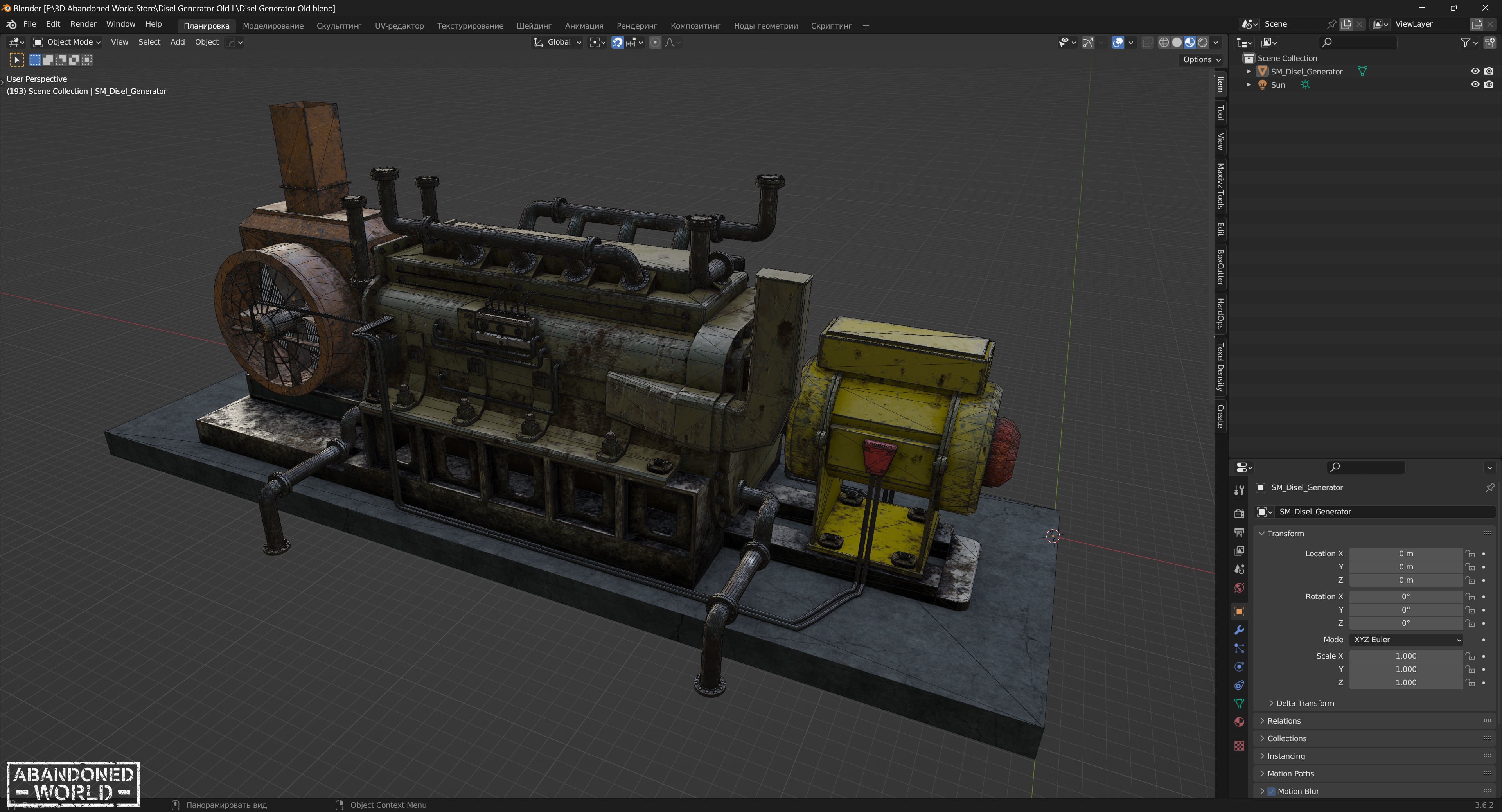Hide Sun in viewport with eye icon
Image resolution: width=1502 pixels, height=812 pixels.
pos(1475,84)
